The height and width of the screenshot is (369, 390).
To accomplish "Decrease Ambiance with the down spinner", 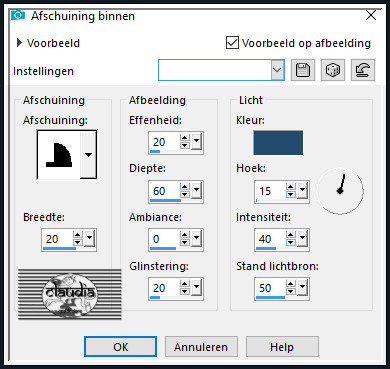I will pos(185,243).
